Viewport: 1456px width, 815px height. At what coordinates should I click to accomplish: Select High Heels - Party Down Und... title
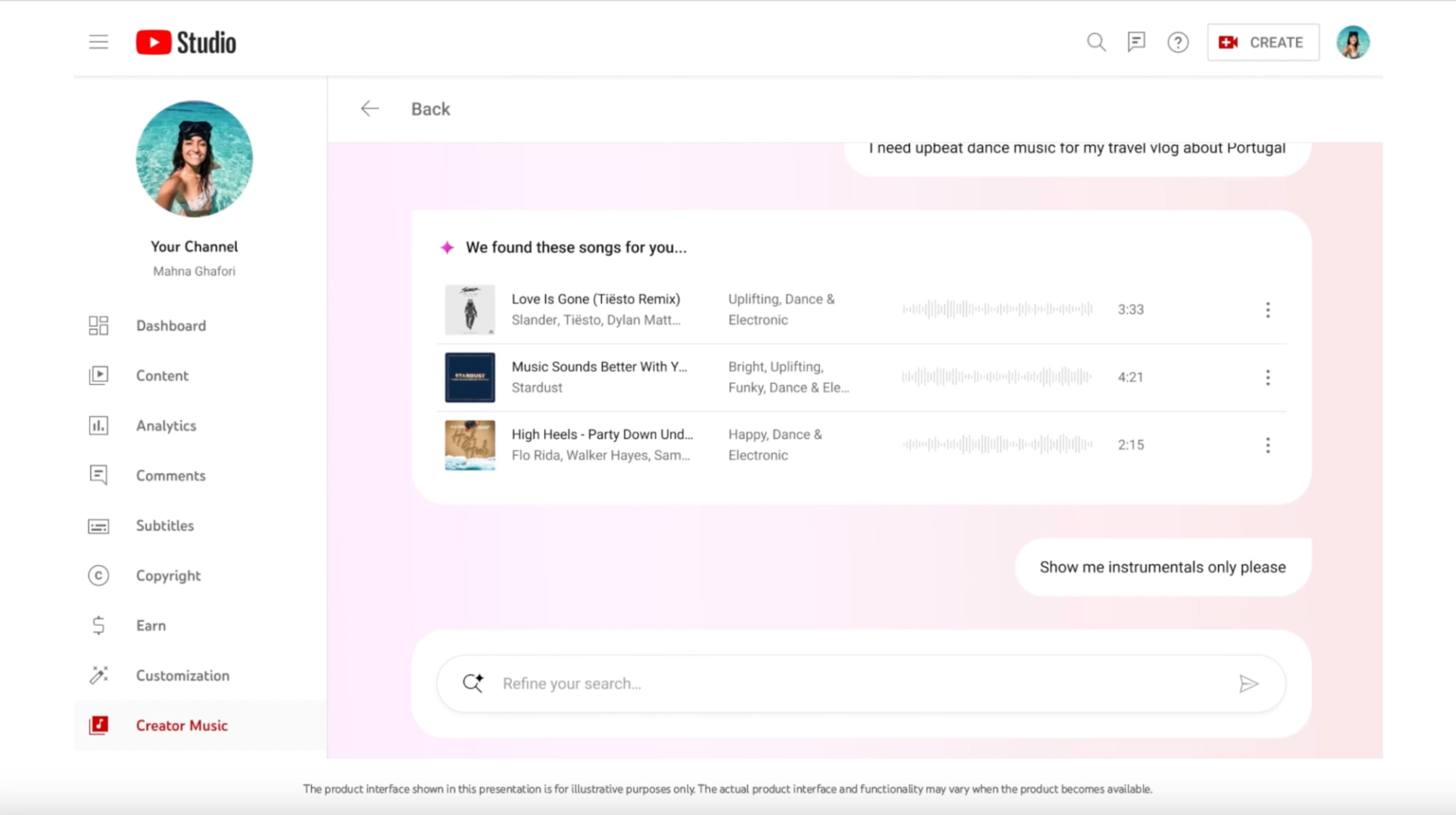coord(602,435)
